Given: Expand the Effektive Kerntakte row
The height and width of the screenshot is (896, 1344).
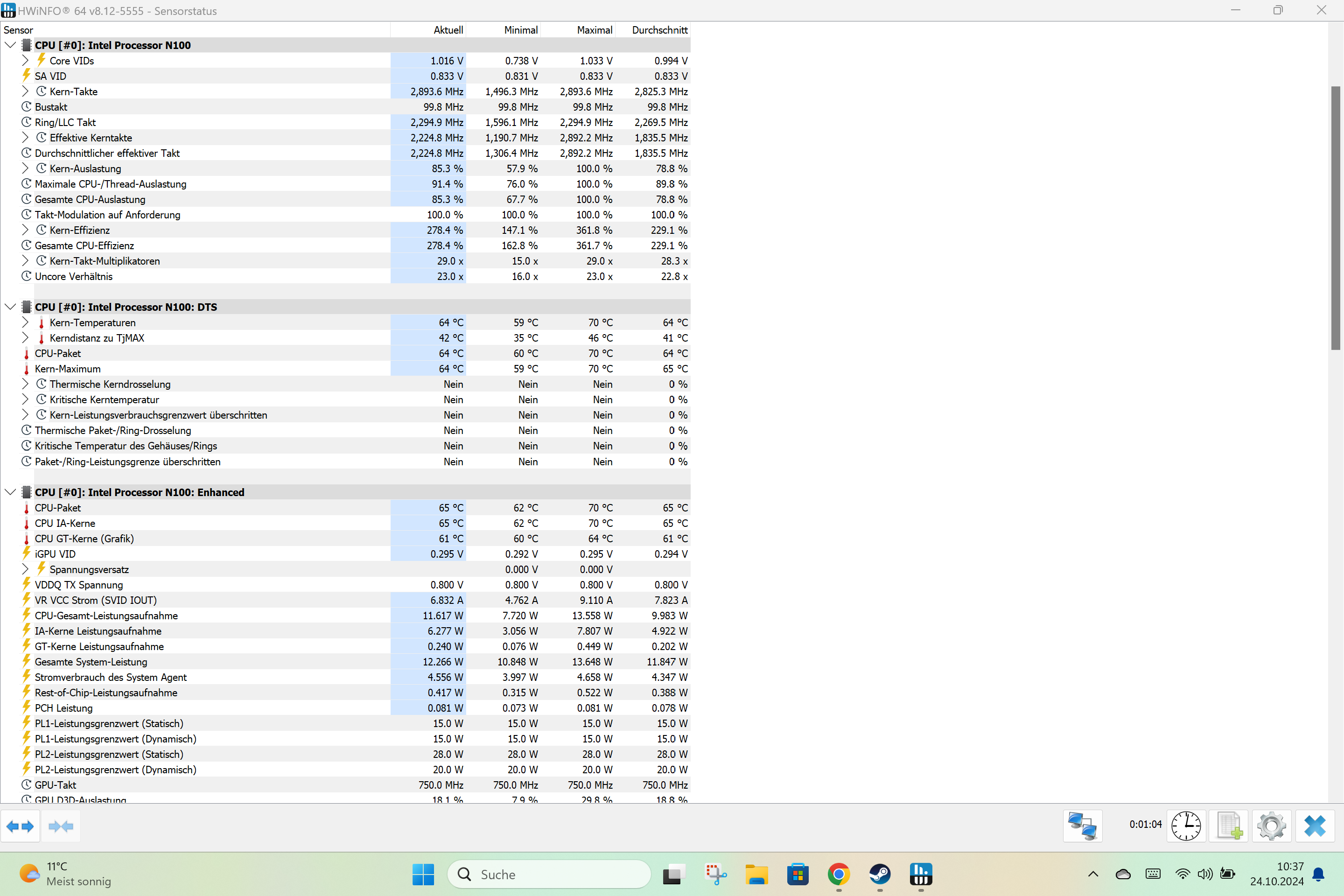Looking at the screenshot, I should 25,137.
